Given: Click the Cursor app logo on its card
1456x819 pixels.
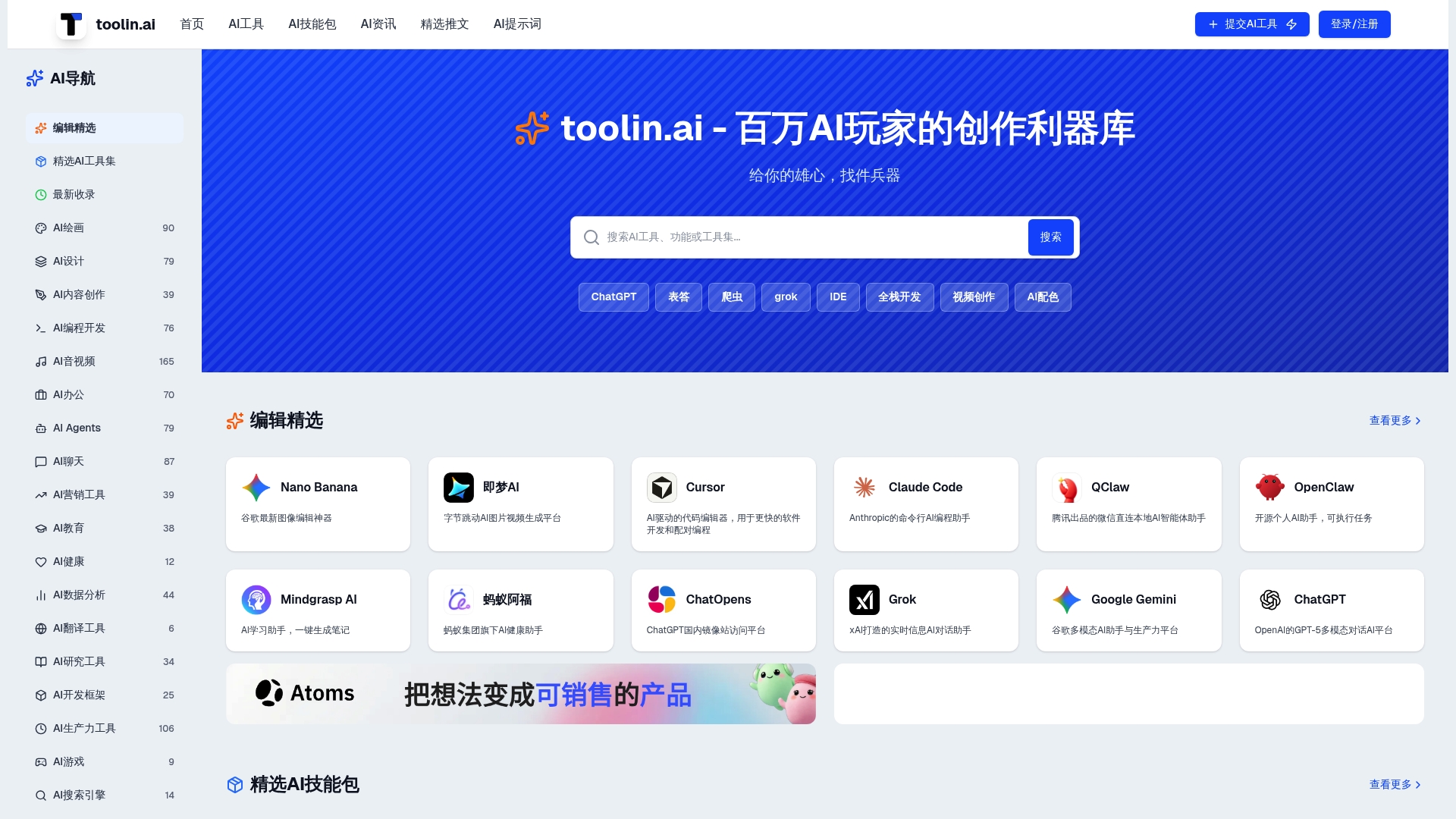Looking at the screenshot, I should tap(661, 488).
